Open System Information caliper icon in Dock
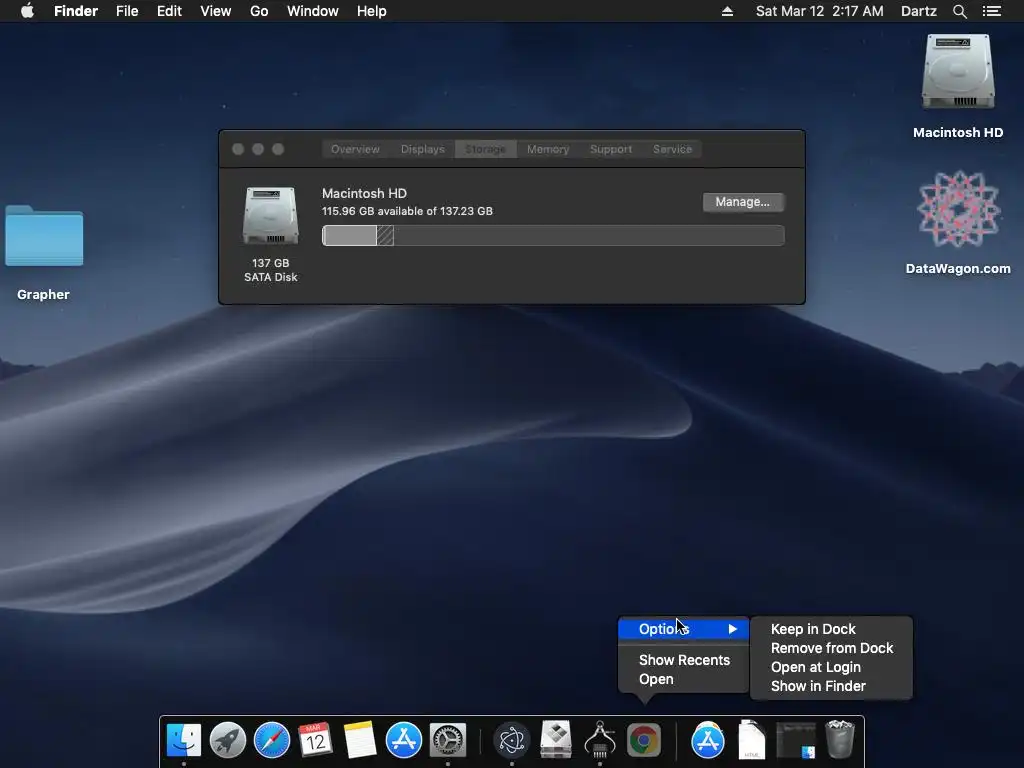The height and width of the screenshot is (768, 1024). coord(600,740)
